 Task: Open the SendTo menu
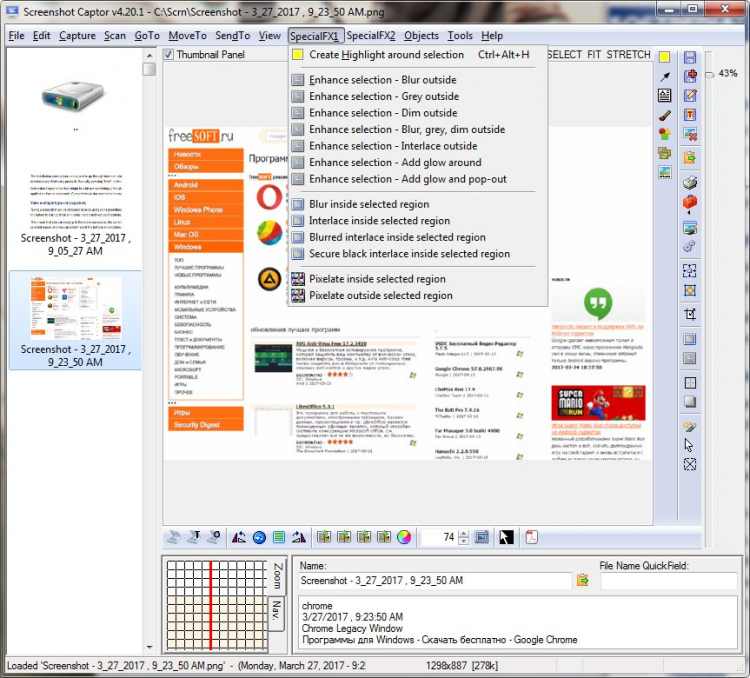(232, 36)
